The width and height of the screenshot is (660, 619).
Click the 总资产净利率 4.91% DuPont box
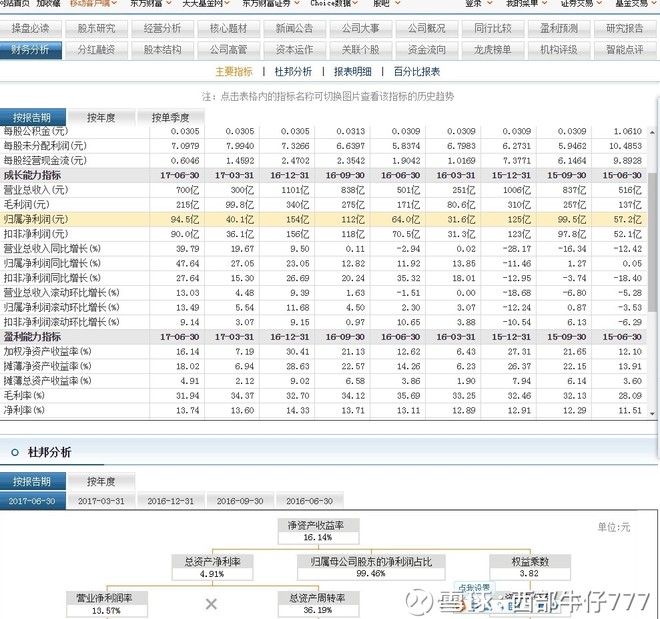[x=213, y=568]
